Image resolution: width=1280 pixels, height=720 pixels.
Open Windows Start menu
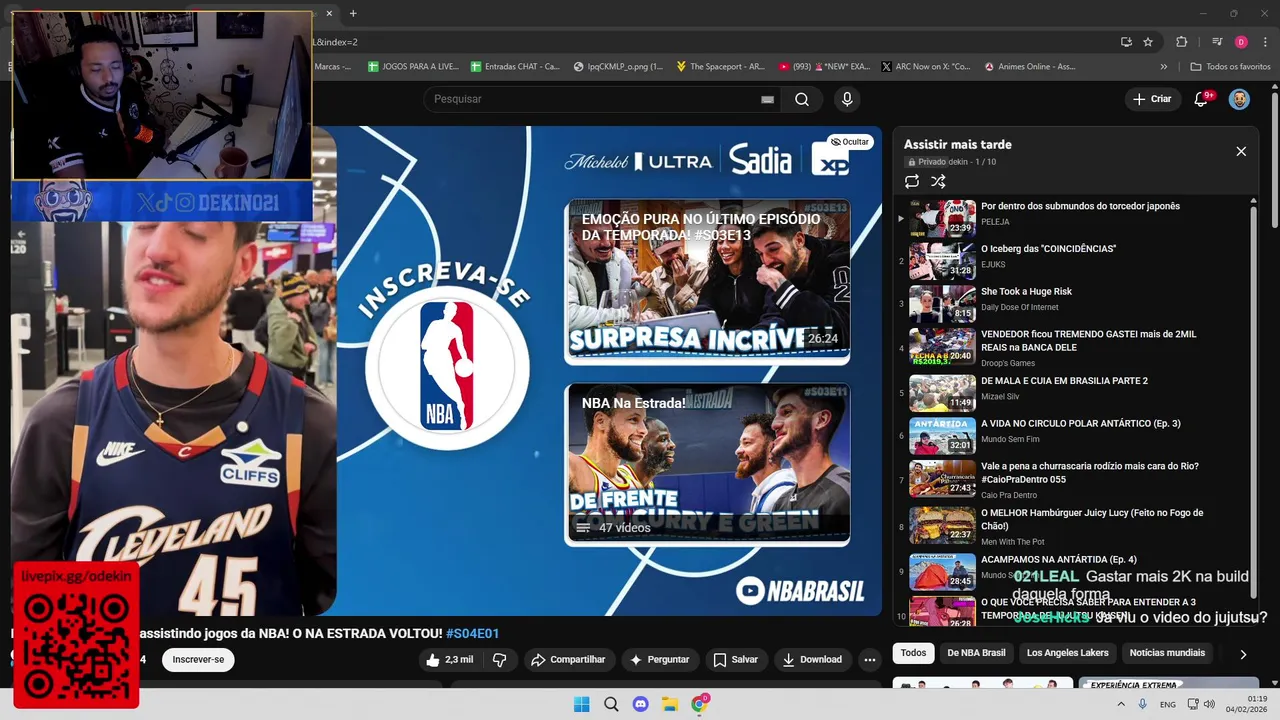point(581,704)
